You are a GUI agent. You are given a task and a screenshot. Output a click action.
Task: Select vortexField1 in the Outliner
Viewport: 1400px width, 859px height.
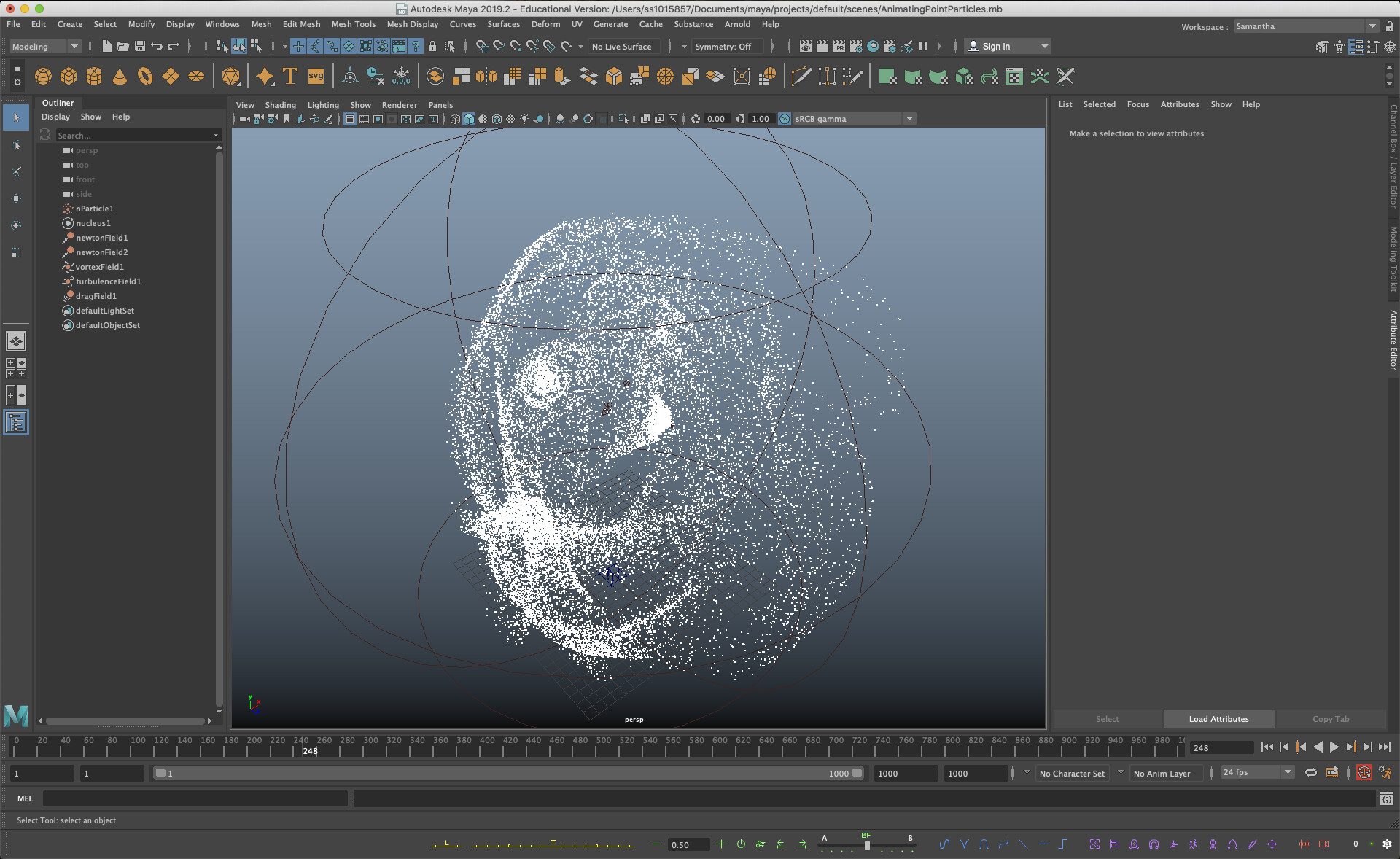click(x=100, y=267)
